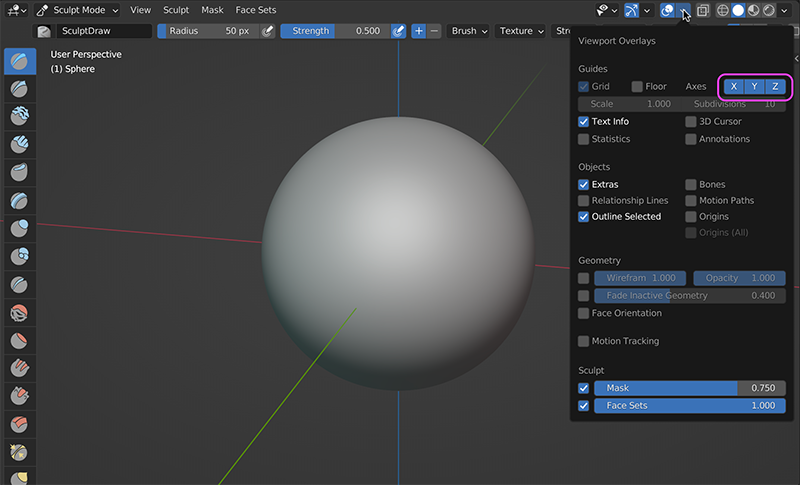
Task: Disable the Text Info checkbox
Action: click(x=584, y=122)
